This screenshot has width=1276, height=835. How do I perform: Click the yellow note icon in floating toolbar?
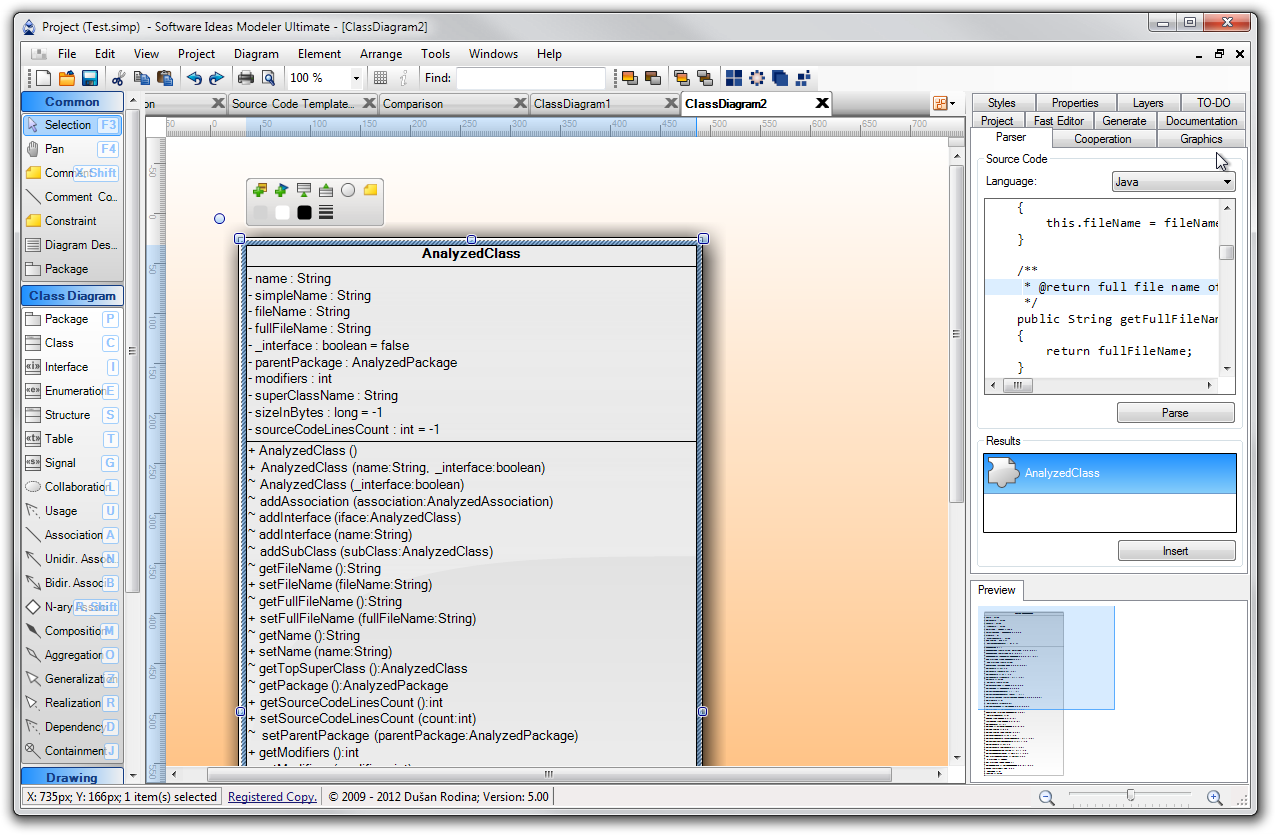point(370,190)
